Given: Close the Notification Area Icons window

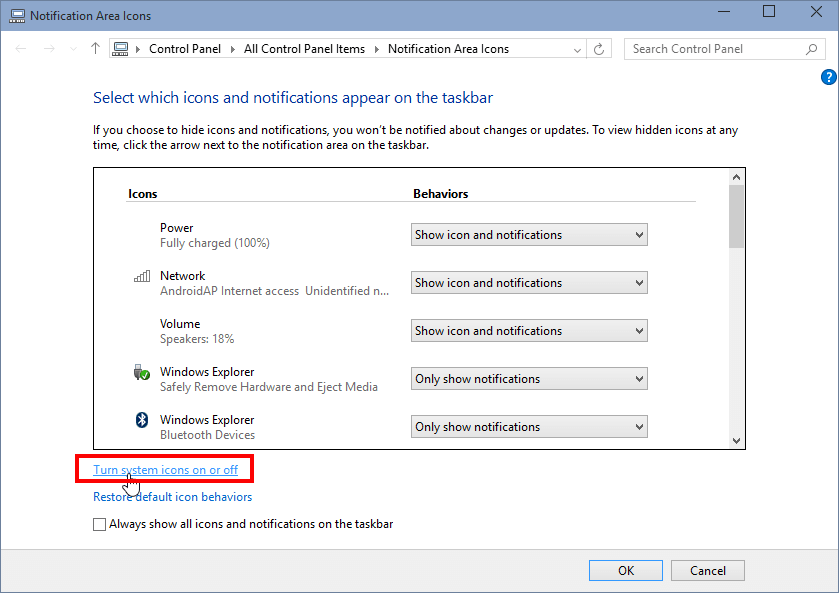Looking at the screenshot, I should point(816,12).
